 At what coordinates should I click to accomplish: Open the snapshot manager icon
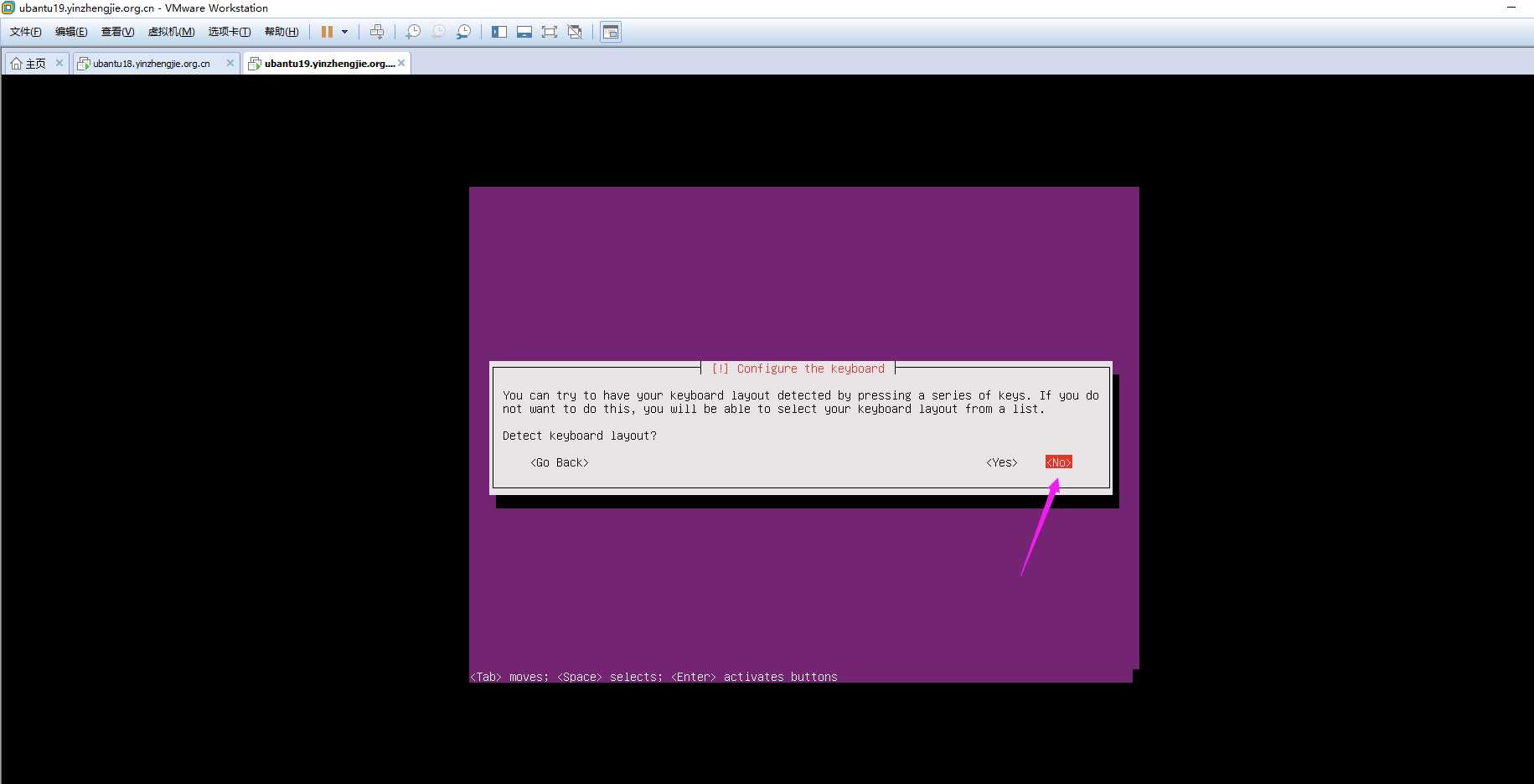tap(463, 32)
